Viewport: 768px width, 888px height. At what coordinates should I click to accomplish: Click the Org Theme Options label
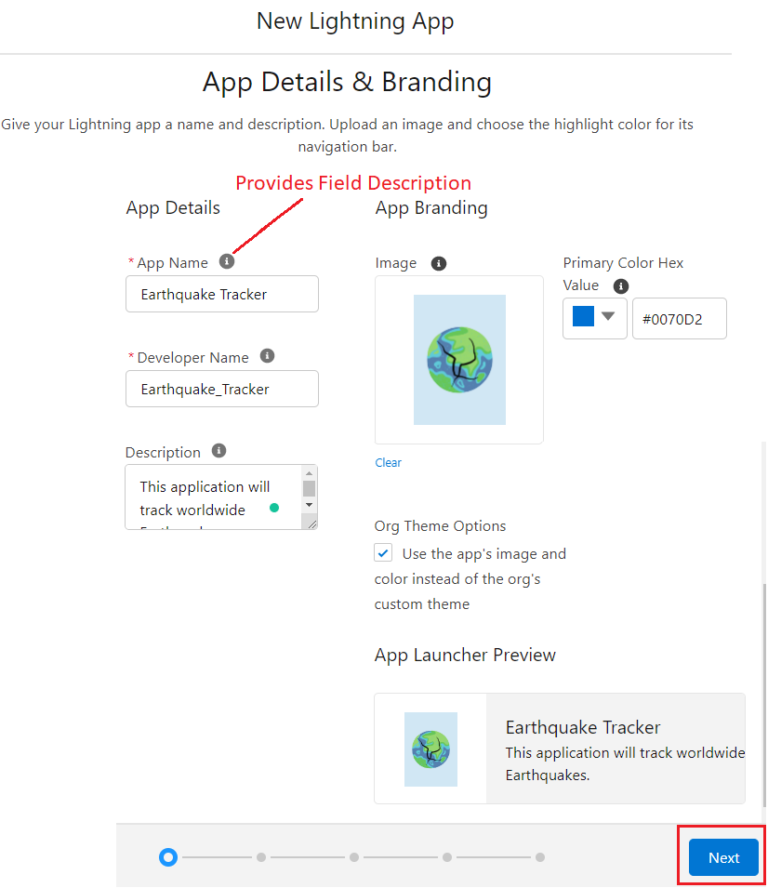pyautogui.click(x=440, y=526)
